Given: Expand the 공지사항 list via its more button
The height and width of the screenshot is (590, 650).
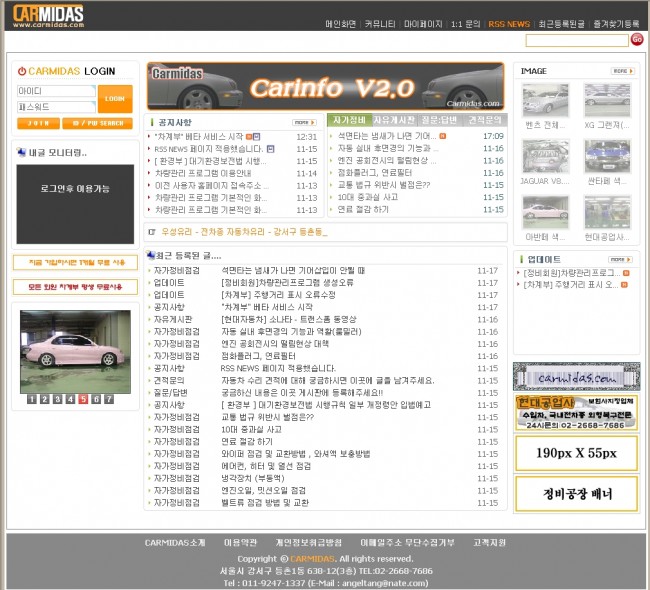Looking at the screenshot, I should tap(304, 122).
